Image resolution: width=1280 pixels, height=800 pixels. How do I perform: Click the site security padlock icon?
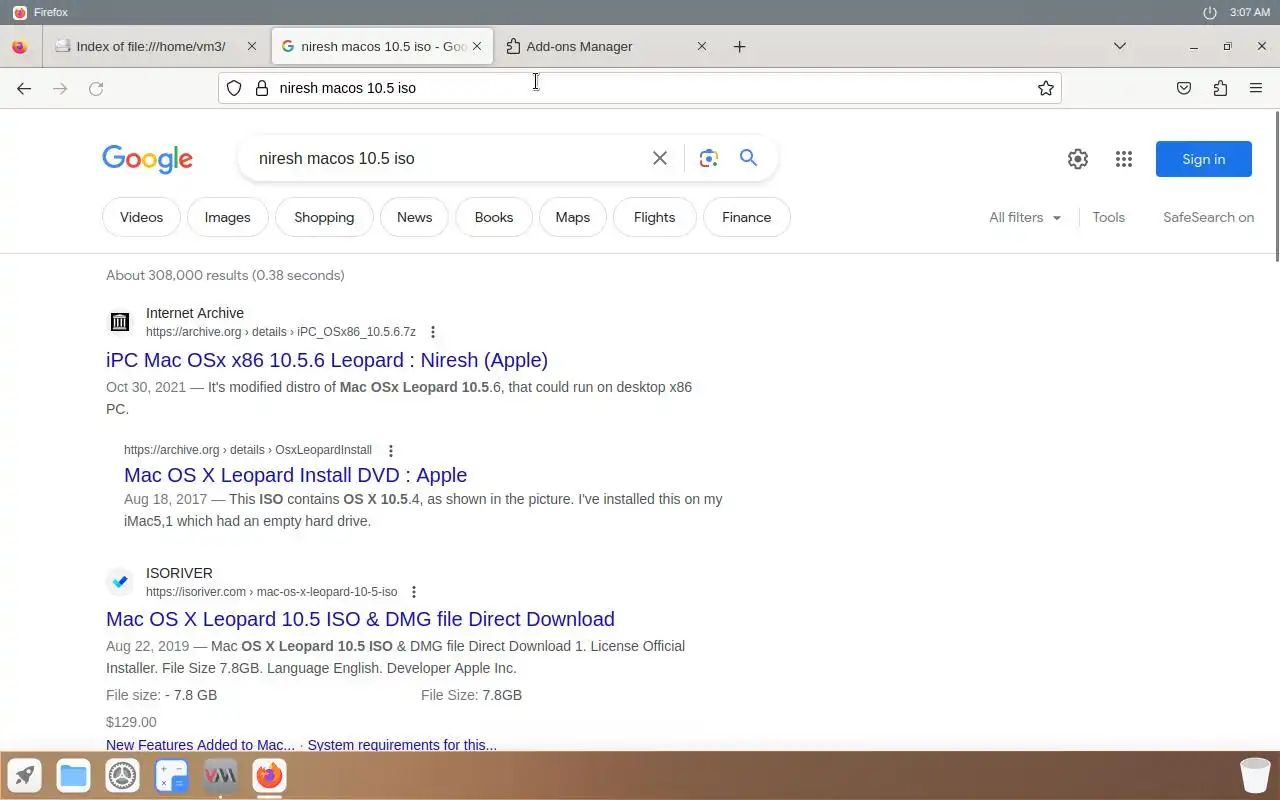pyautogui.click(x=262, y=88)
